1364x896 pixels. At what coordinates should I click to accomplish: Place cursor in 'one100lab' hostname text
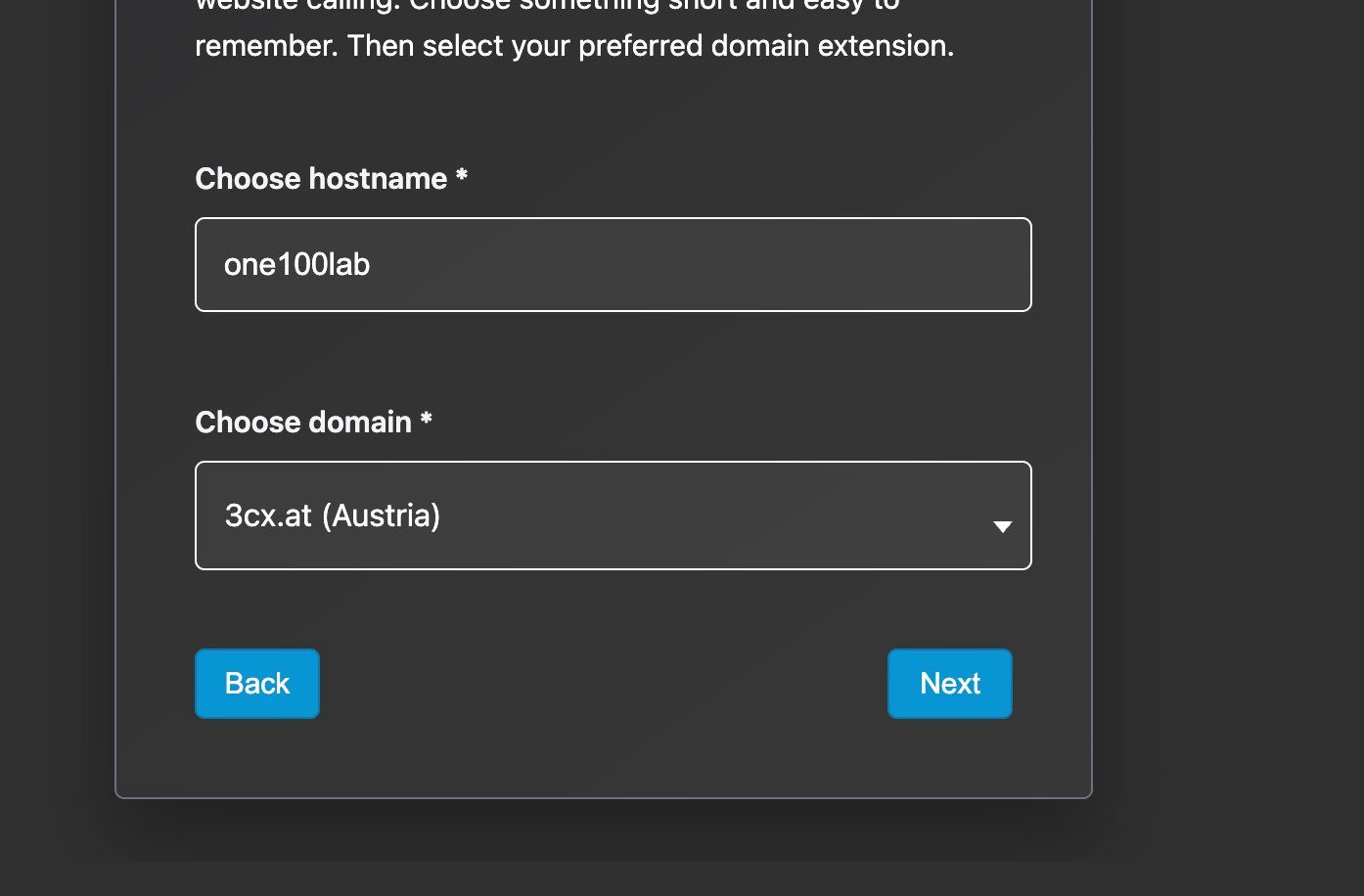[296, 265]
